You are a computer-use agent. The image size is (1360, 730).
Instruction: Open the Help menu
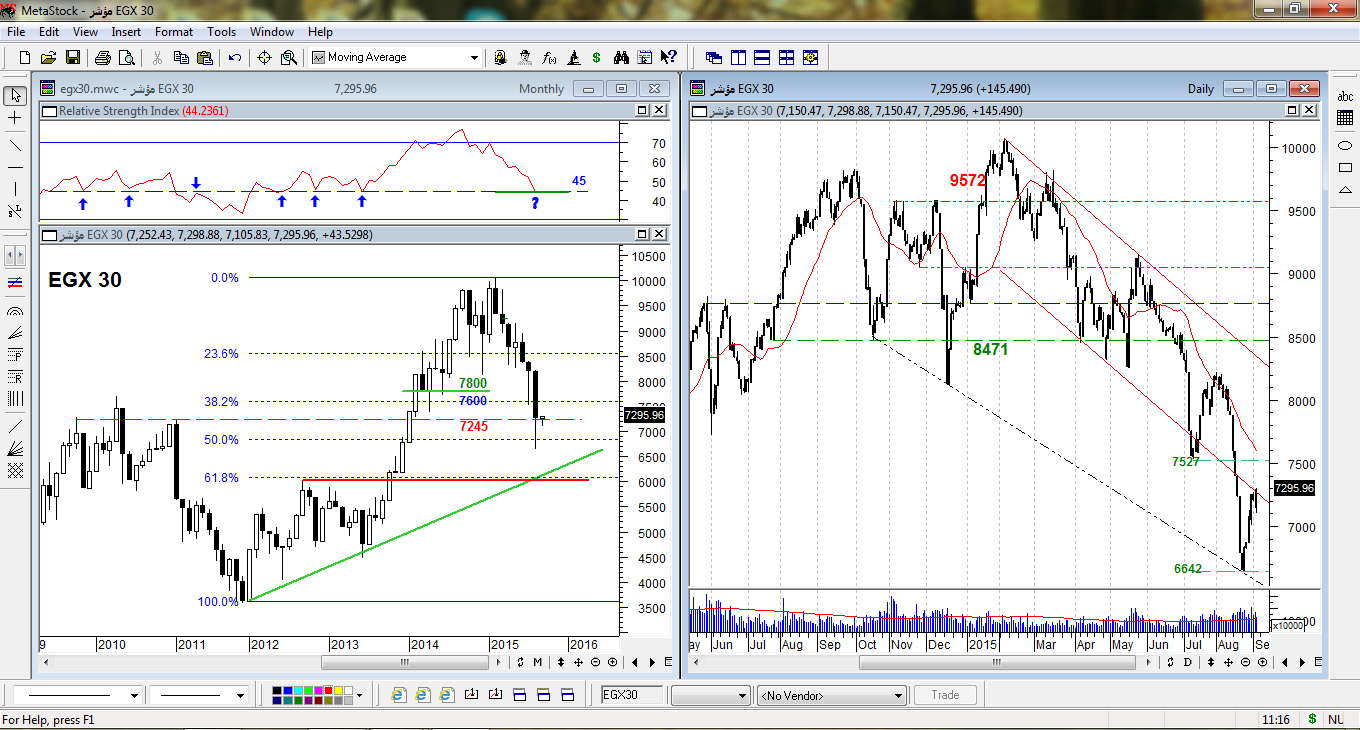[x=320, y=32]
